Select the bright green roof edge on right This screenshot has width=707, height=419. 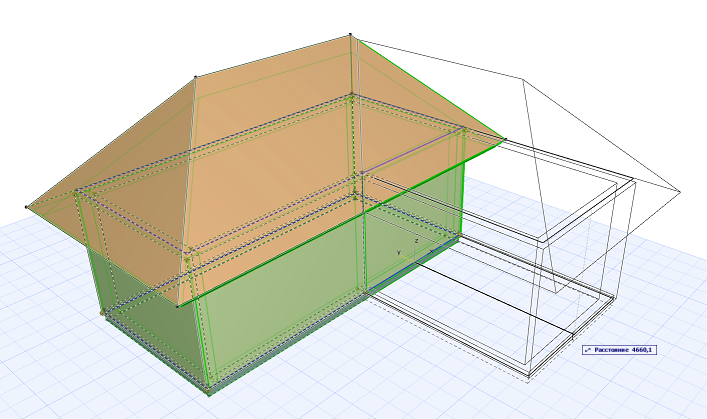pyautogui.click(x=428, y=87)
